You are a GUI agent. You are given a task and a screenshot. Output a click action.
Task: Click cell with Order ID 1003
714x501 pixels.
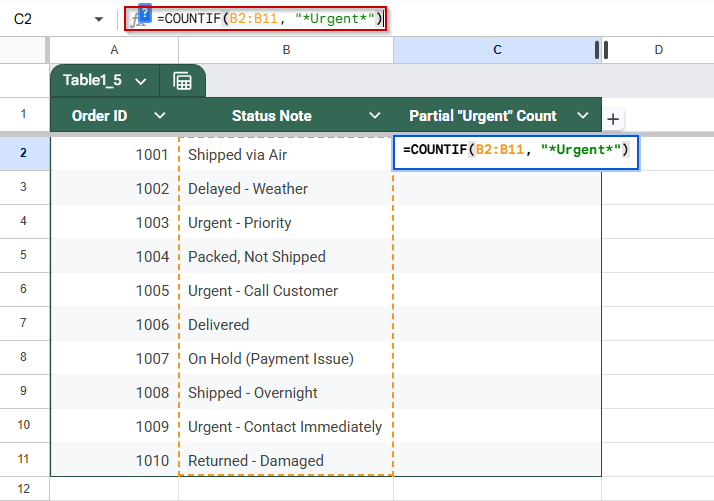[114, 222]
